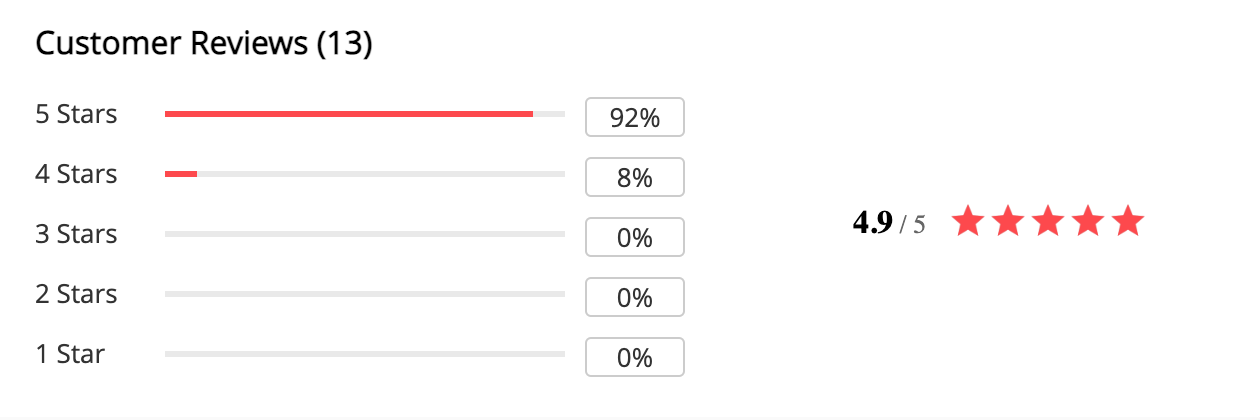Click the second red rating star

[1008, 221]
